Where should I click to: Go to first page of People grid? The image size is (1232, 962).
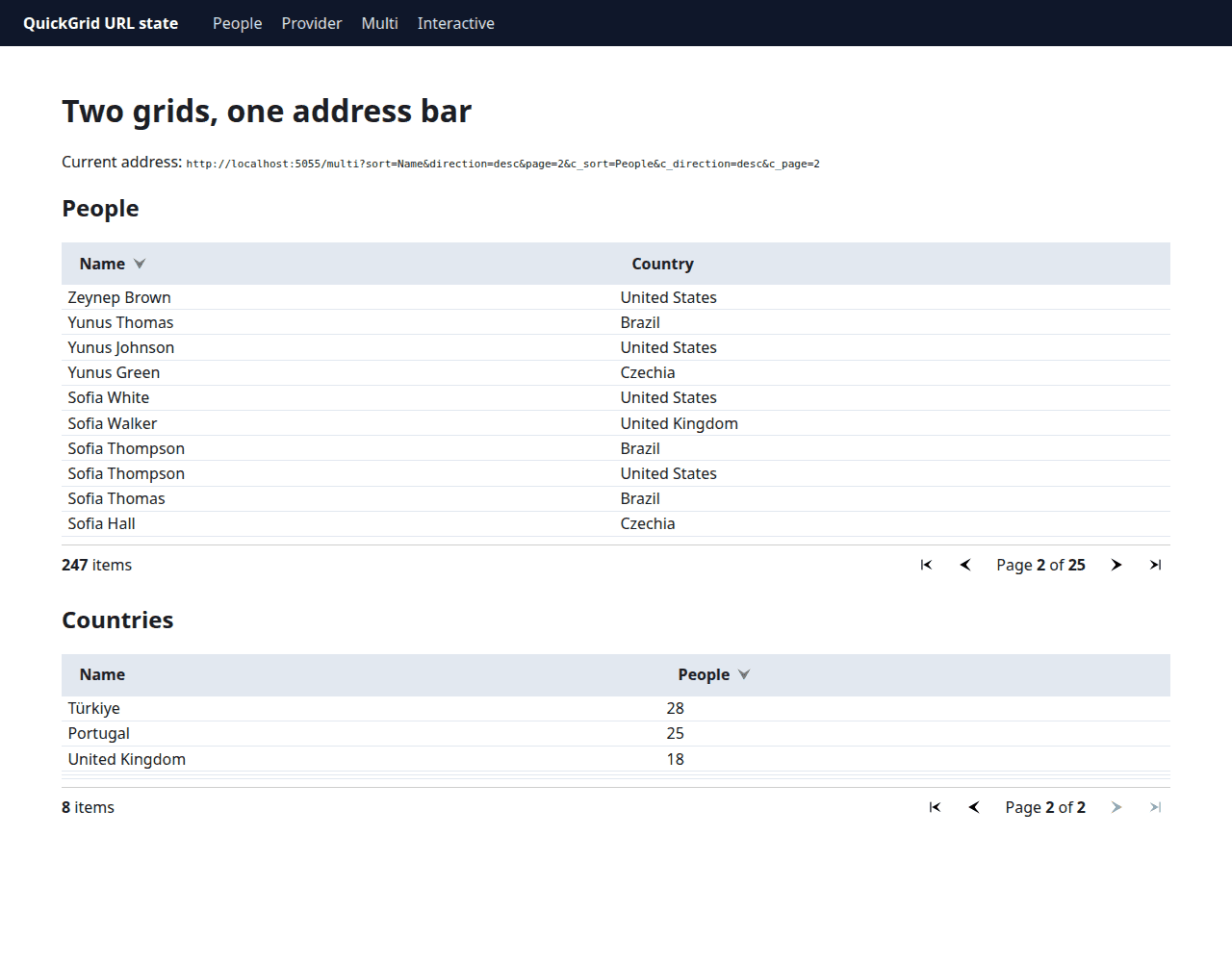(x=926, y=565)
